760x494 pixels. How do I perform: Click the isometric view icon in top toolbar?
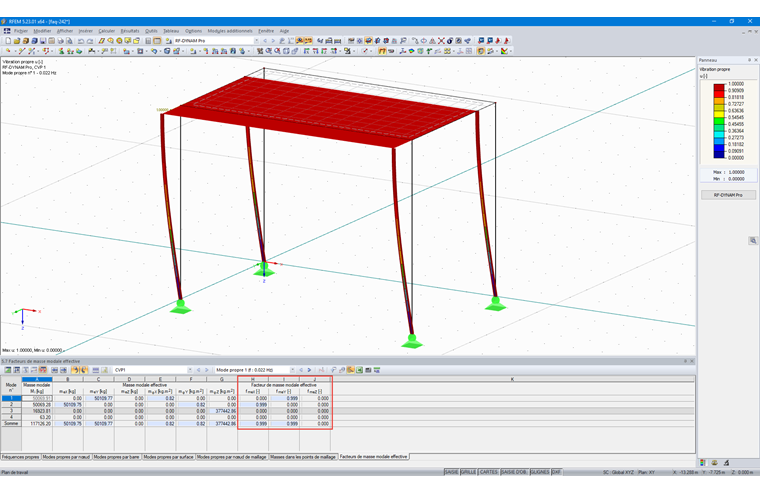pos(368,41)
